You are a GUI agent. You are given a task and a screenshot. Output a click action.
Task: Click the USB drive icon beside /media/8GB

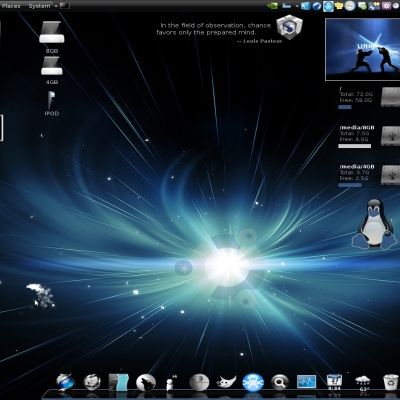click(390, 136)
